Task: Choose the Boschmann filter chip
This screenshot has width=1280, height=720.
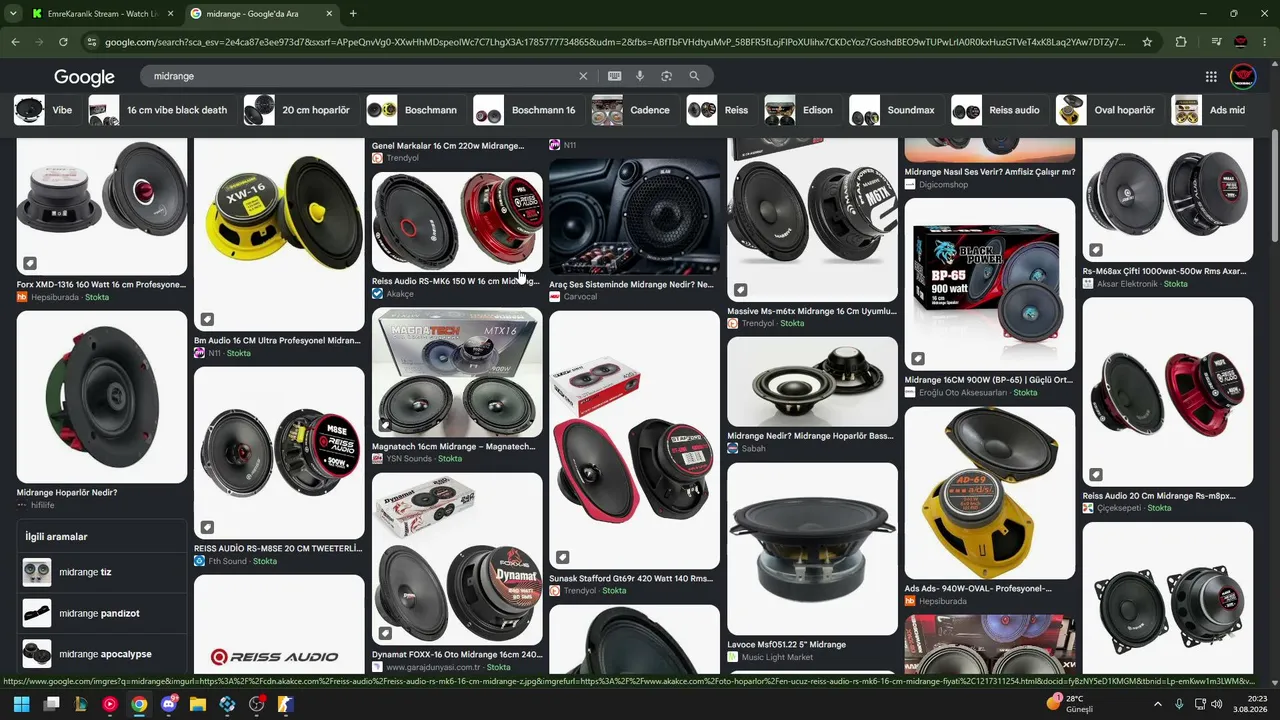Action: (x=415, y=110)
